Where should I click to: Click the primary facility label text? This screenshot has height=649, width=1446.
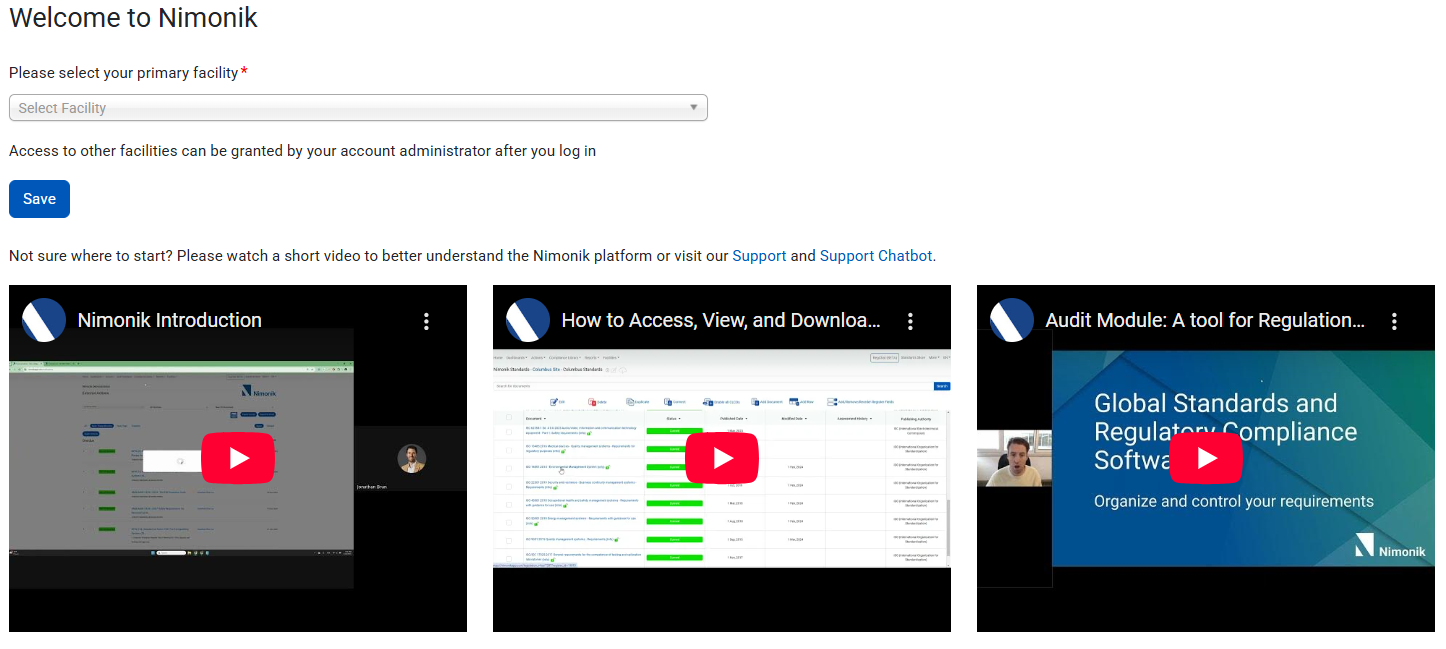[x=124, y=73]
